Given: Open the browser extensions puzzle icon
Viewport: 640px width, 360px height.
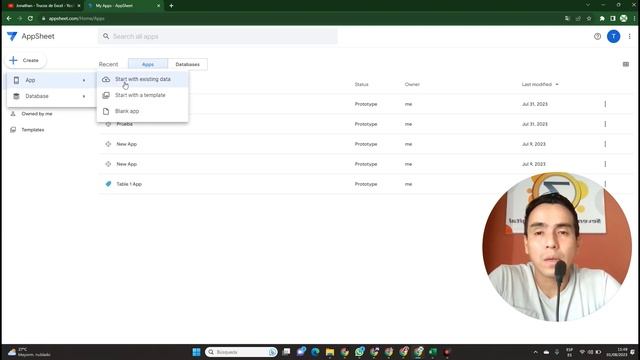Looking at the screenshot, I should 602,18.
